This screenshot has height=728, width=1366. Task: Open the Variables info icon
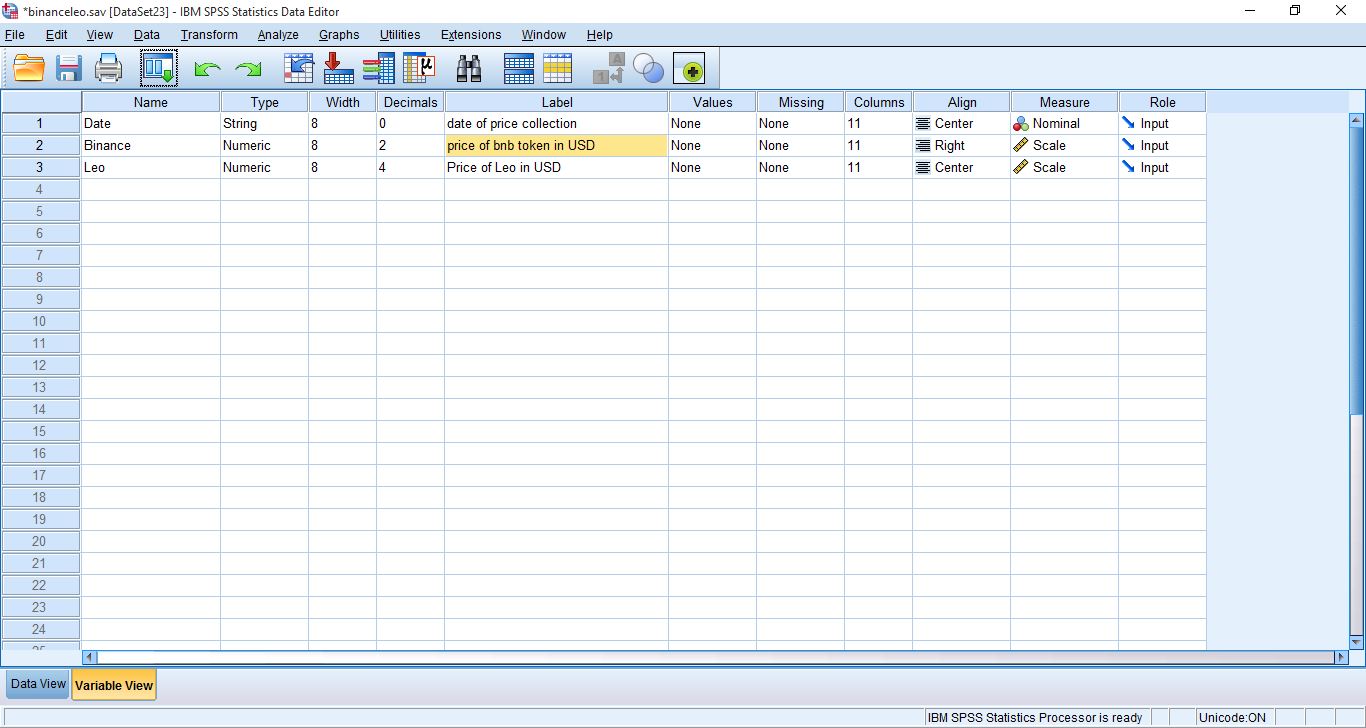click(x=379, y=68)
